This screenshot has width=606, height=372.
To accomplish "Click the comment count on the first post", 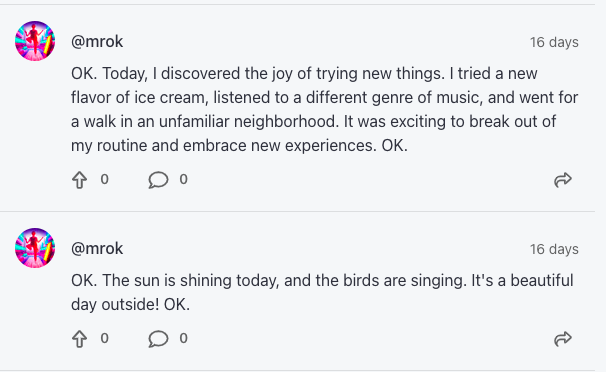I will click(184, 179).
